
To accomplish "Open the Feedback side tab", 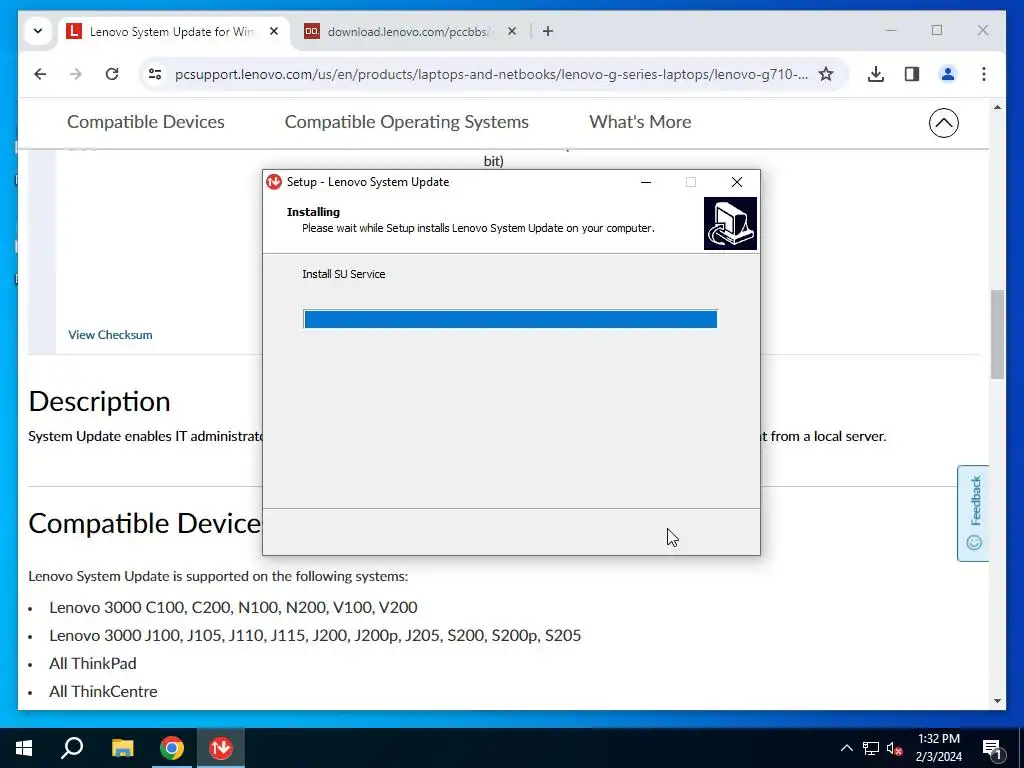I will click(x=973, y=513).
